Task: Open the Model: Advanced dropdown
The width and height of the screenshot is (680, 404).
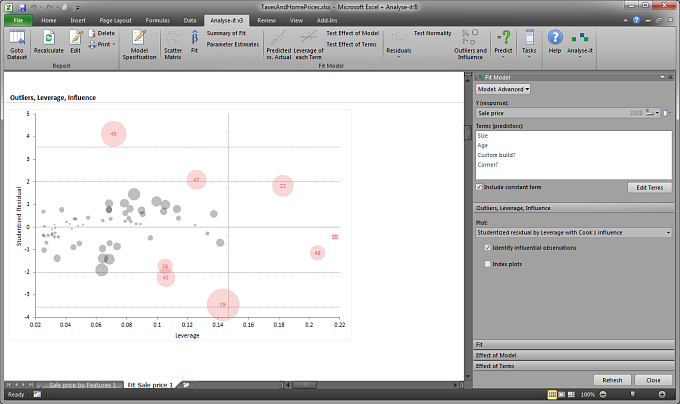Action: 503,89
